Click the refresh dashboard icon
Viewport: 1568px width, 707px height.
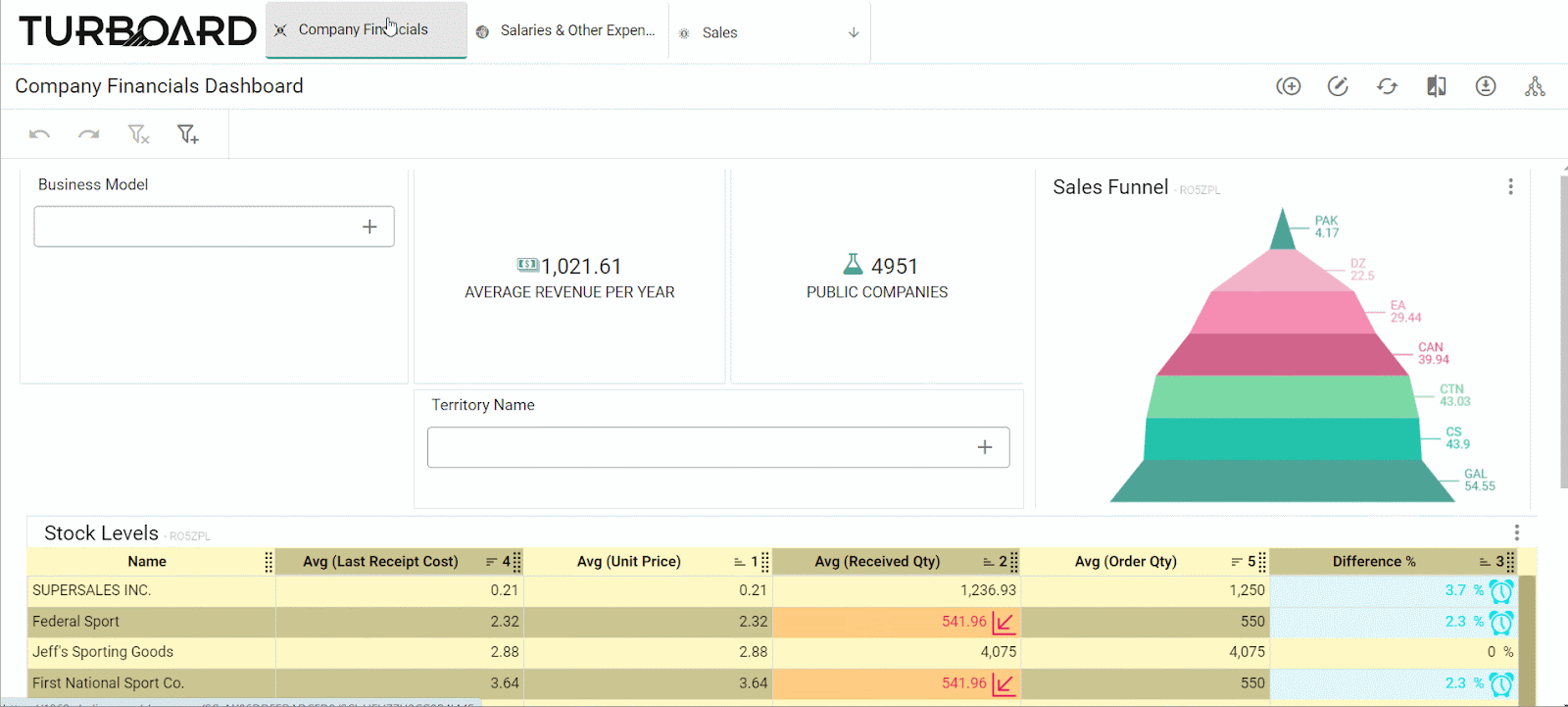(1387, 86)
